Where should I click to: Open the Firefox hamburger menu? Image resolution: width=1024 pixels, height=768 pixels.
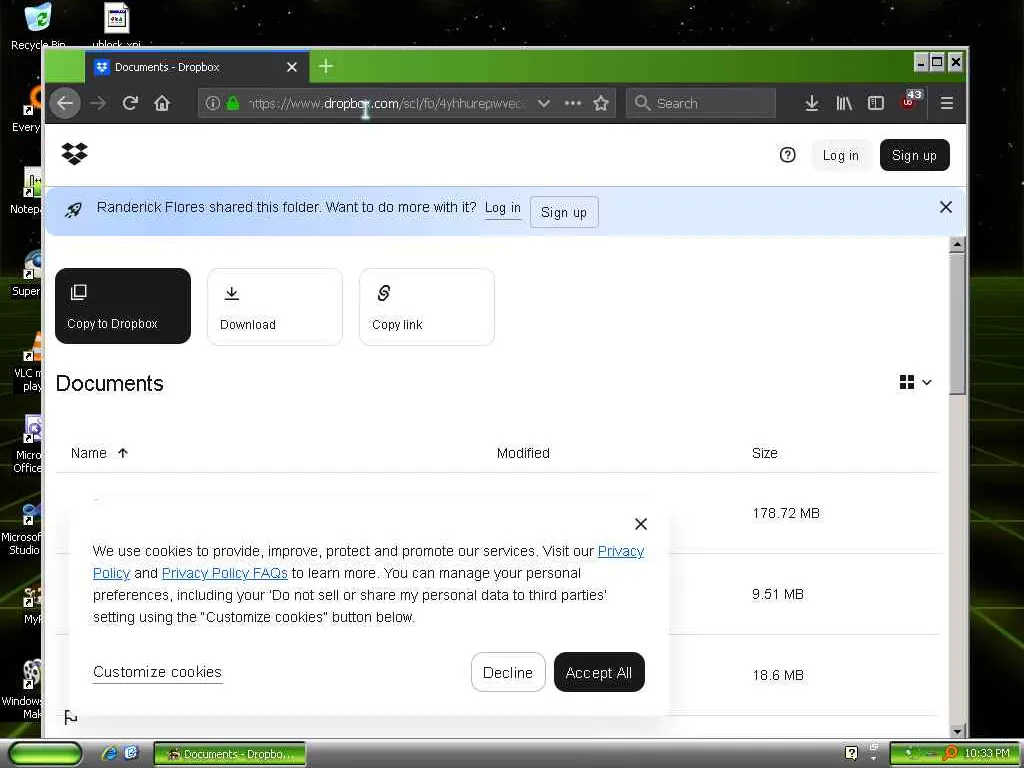click(x=946, y=103)
